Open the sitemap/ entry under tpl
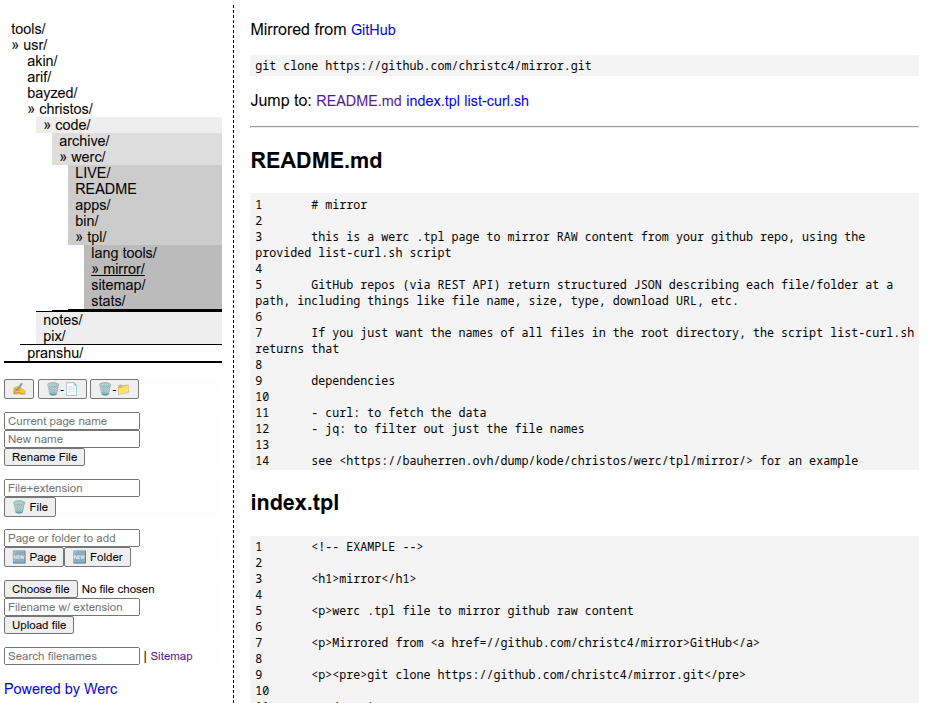The width and height of the screenshot is (928, 703). [118, 285]
